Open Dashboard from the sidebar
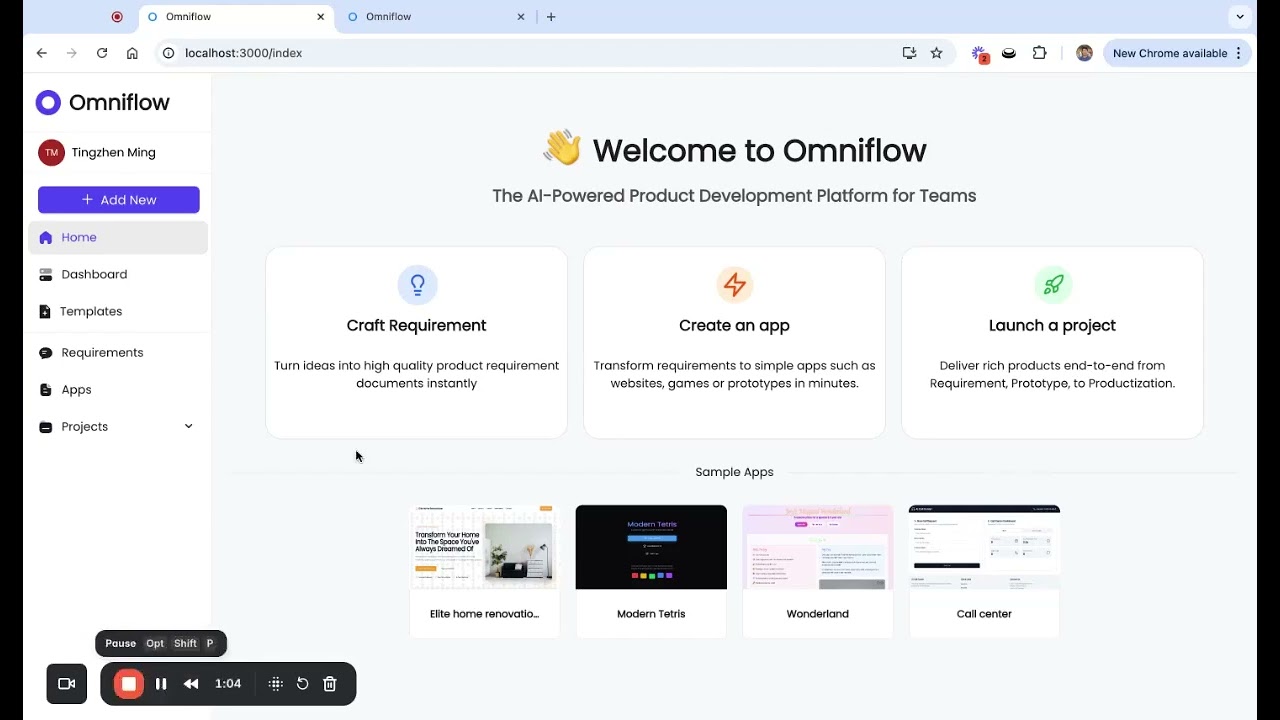This screenshot has width=1280, height=720. 118,274
